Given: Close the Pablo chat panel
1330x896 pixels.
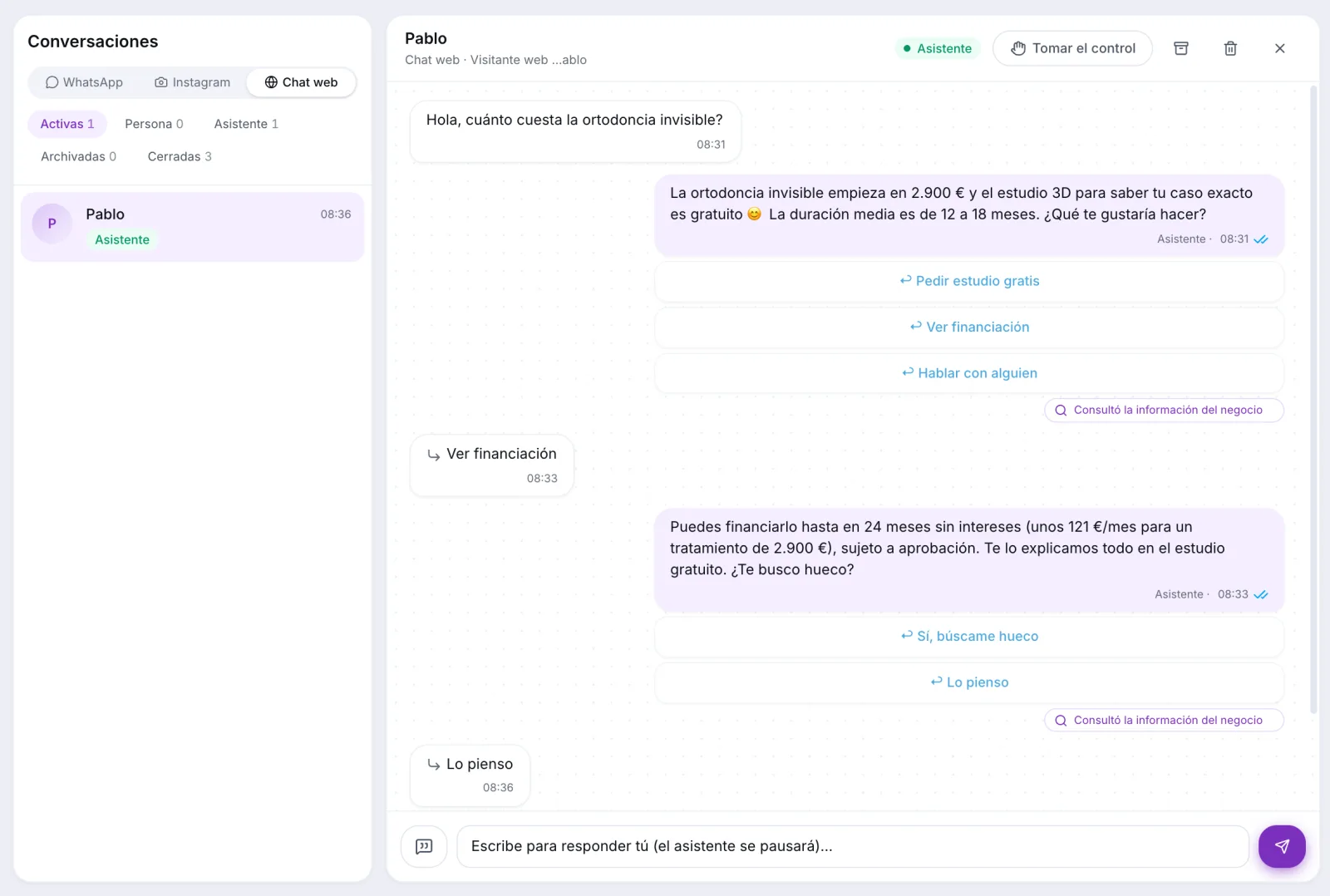Looking at the screenshot, I should pos(1280,48).
